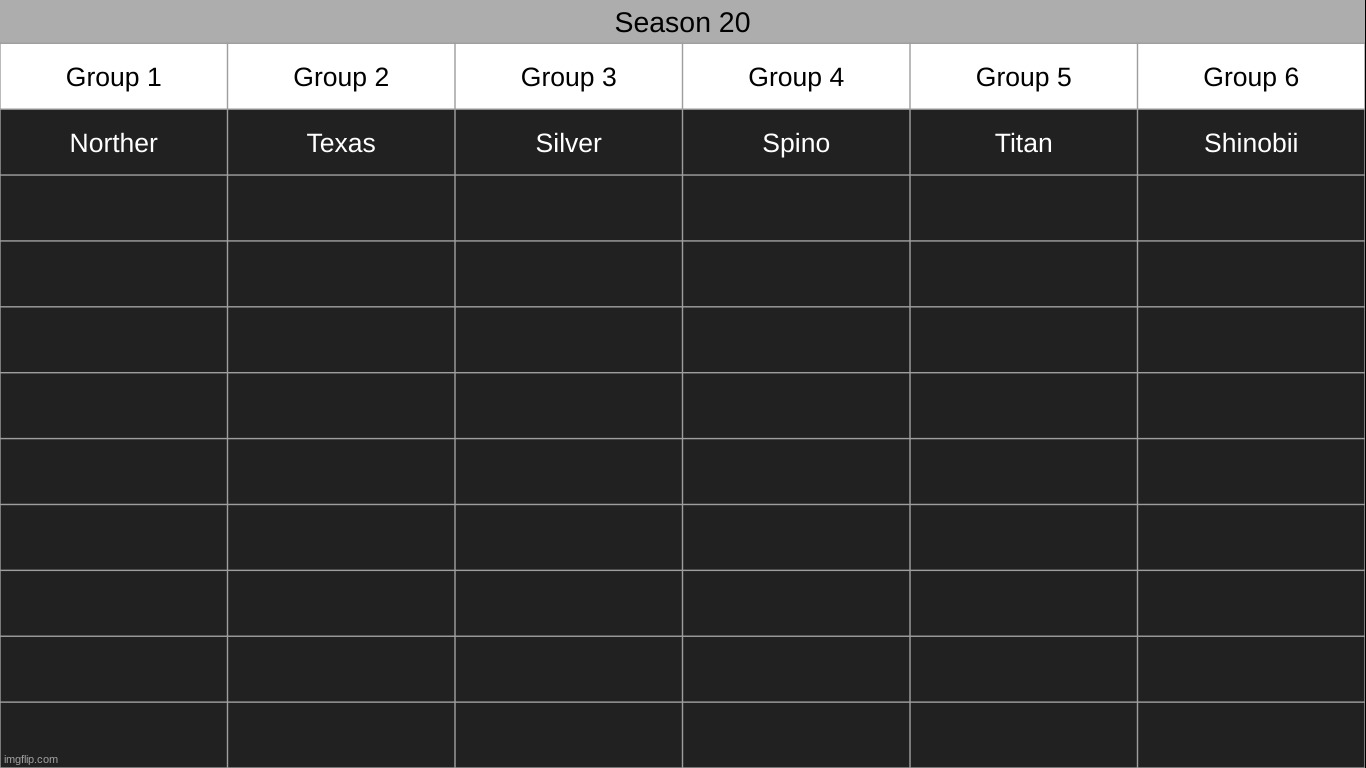Select the Group 5 header cell

[x=1023, y=77]
